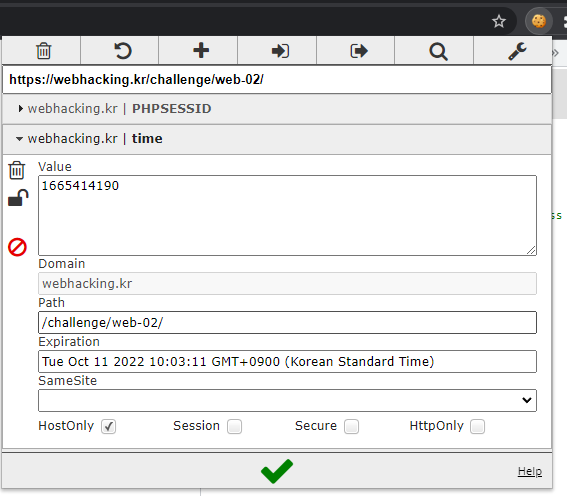The image size is (567, 496).
Task: Toggle the HostOnly checkbox
Action: [x=108, y=426]
